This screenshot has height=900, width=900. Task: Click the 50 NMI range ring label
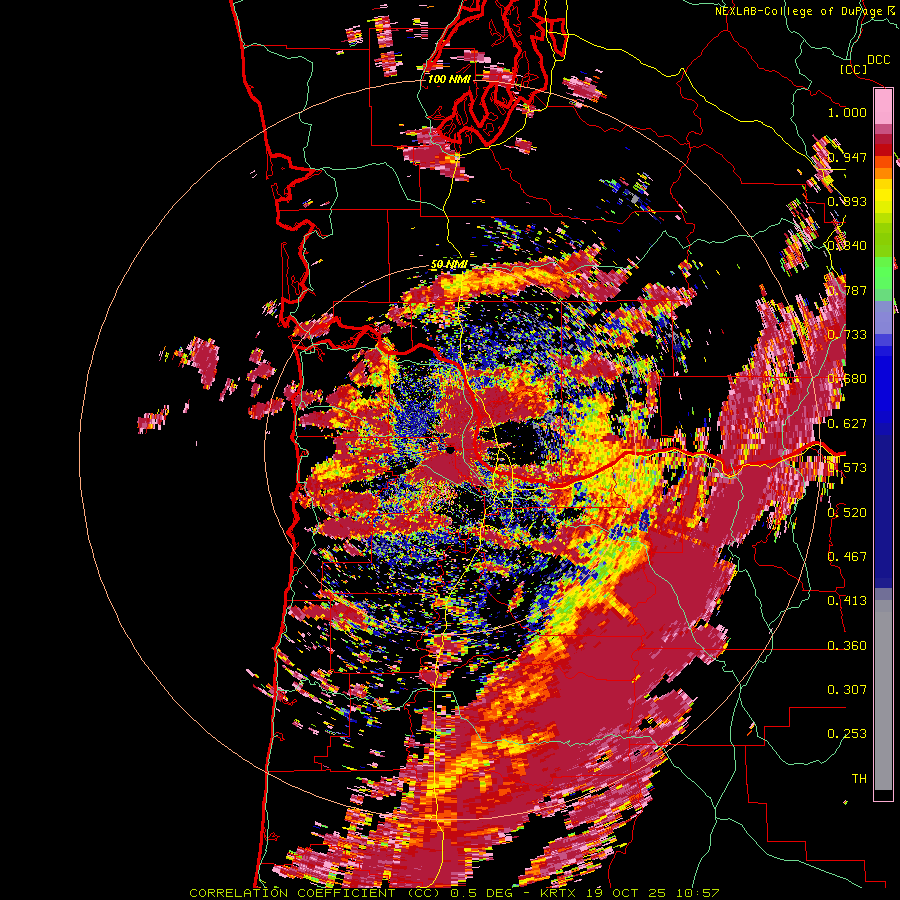[449, 265]
